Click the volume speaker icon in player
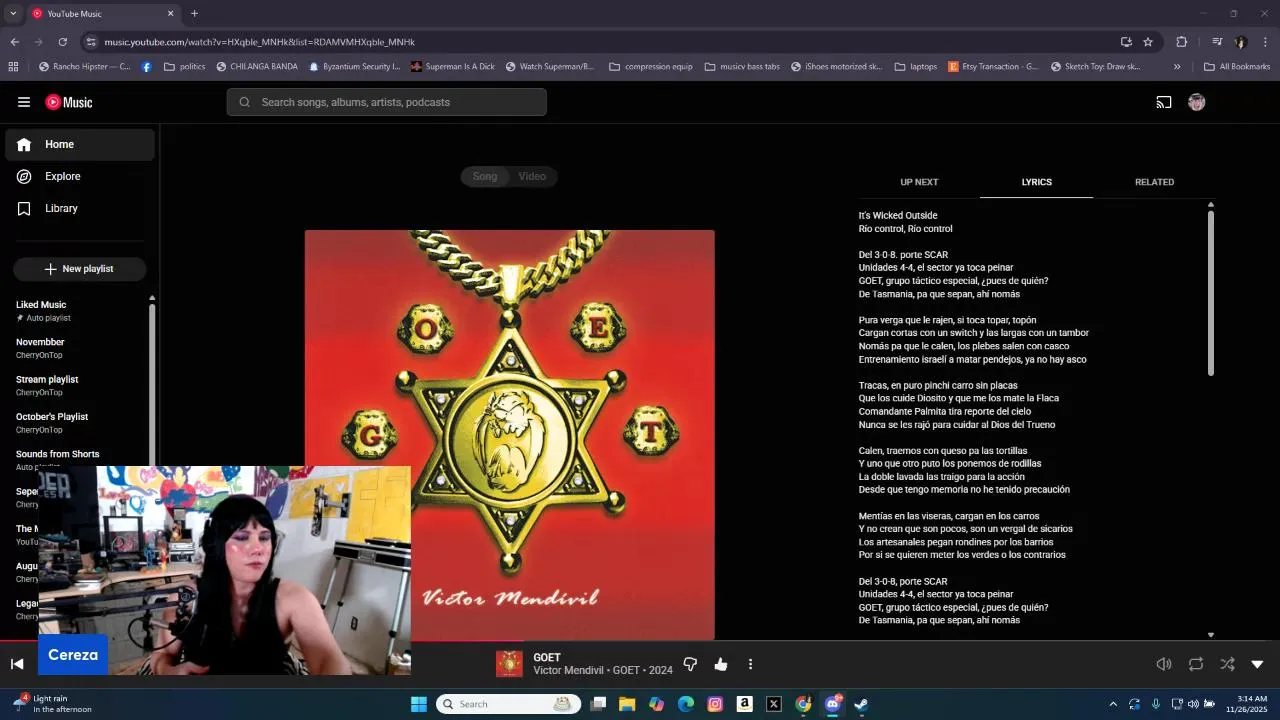Viewport: 1280px width, 720px height. (1164, 664)
